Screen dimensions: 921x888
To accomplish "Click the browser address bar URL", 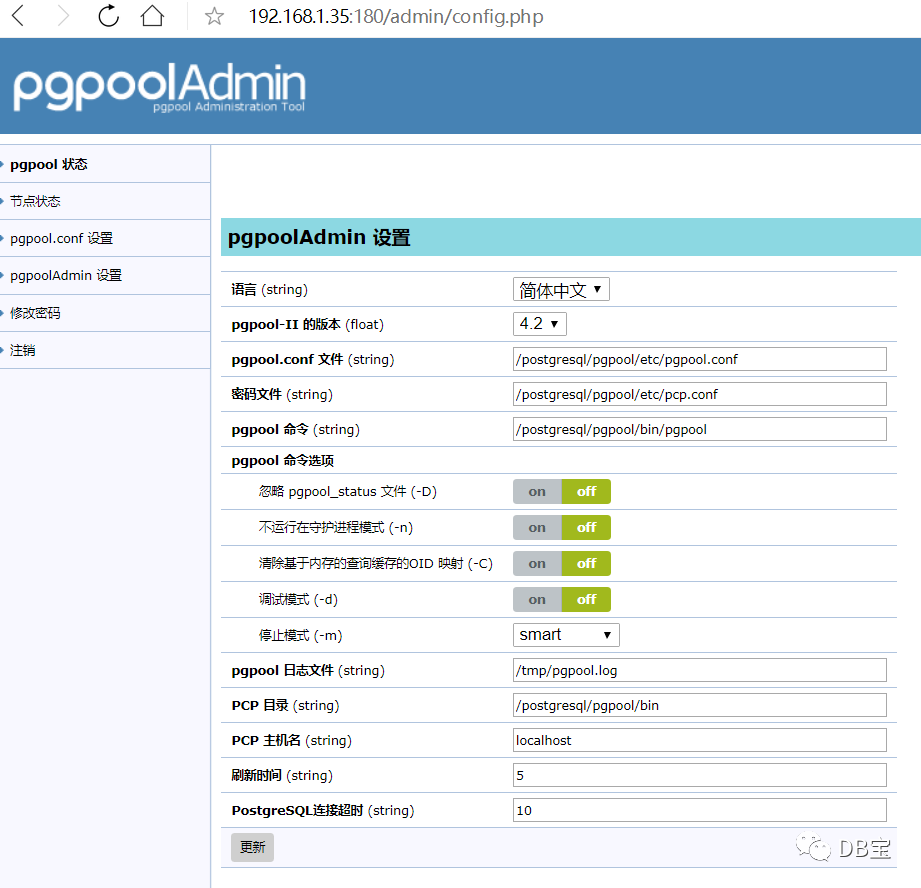I will coord(396,16).
